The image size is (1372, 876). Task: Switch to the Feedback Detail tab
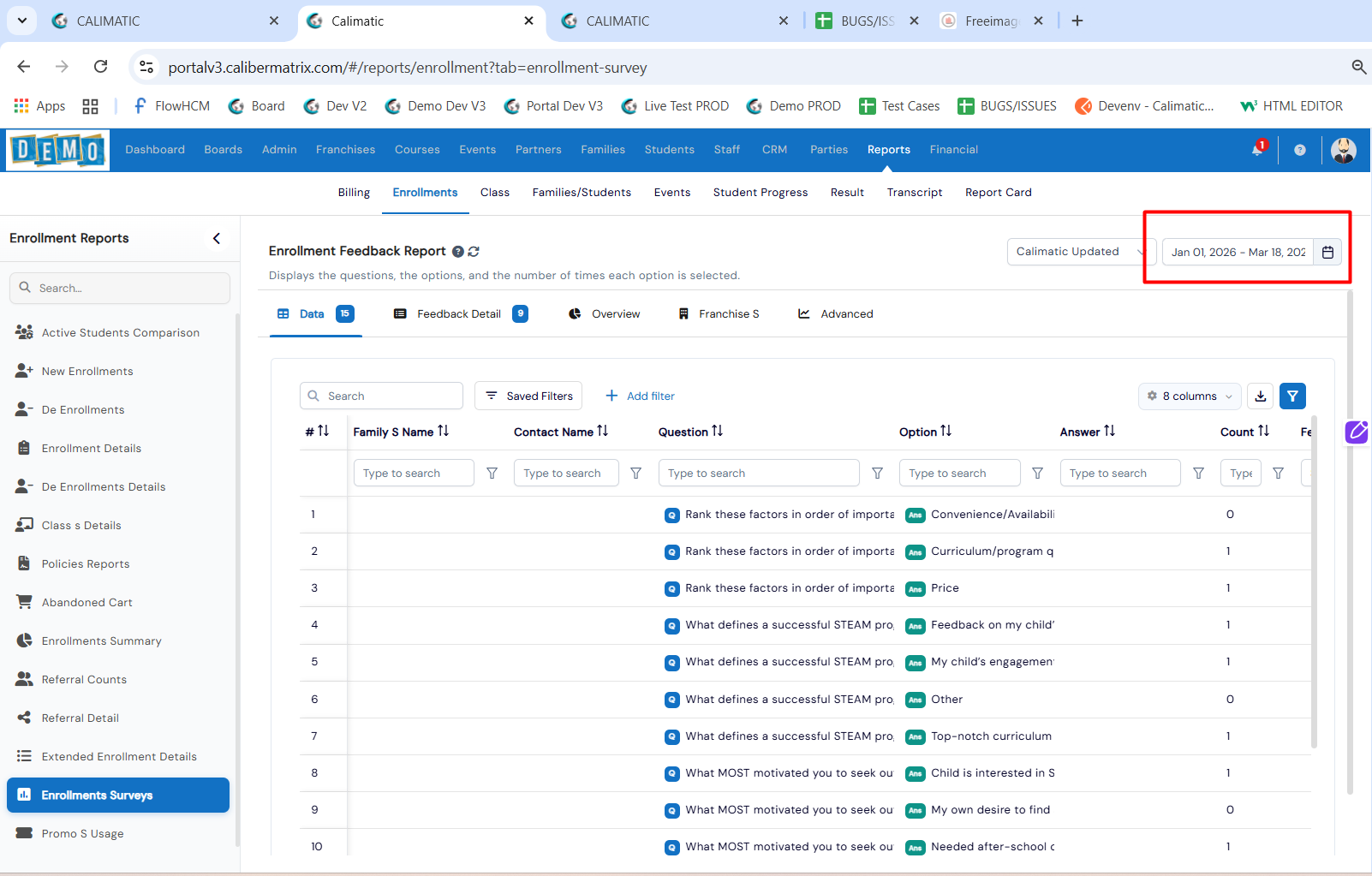459,314
